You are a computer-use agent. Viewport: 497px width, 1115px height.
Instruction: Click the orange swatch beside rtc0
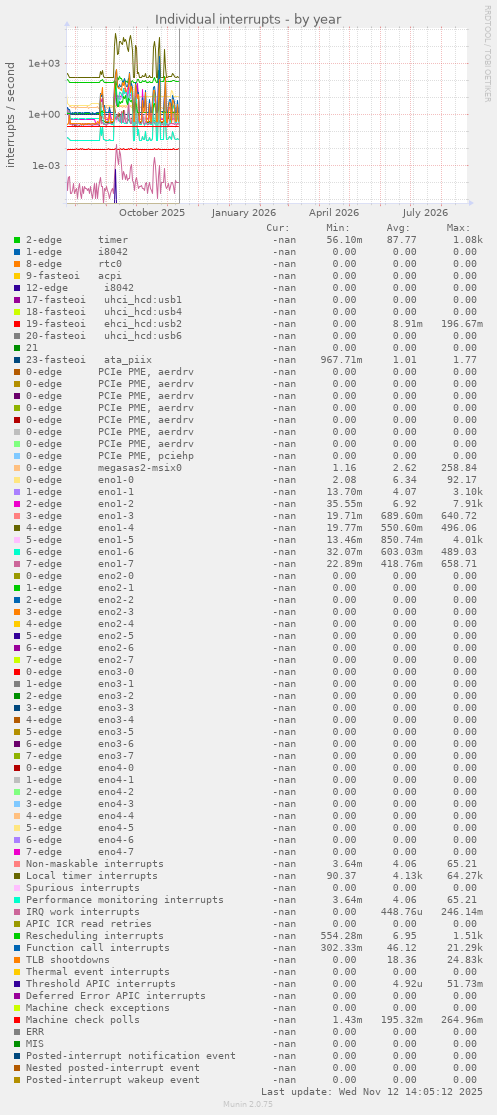coord(16,264)
